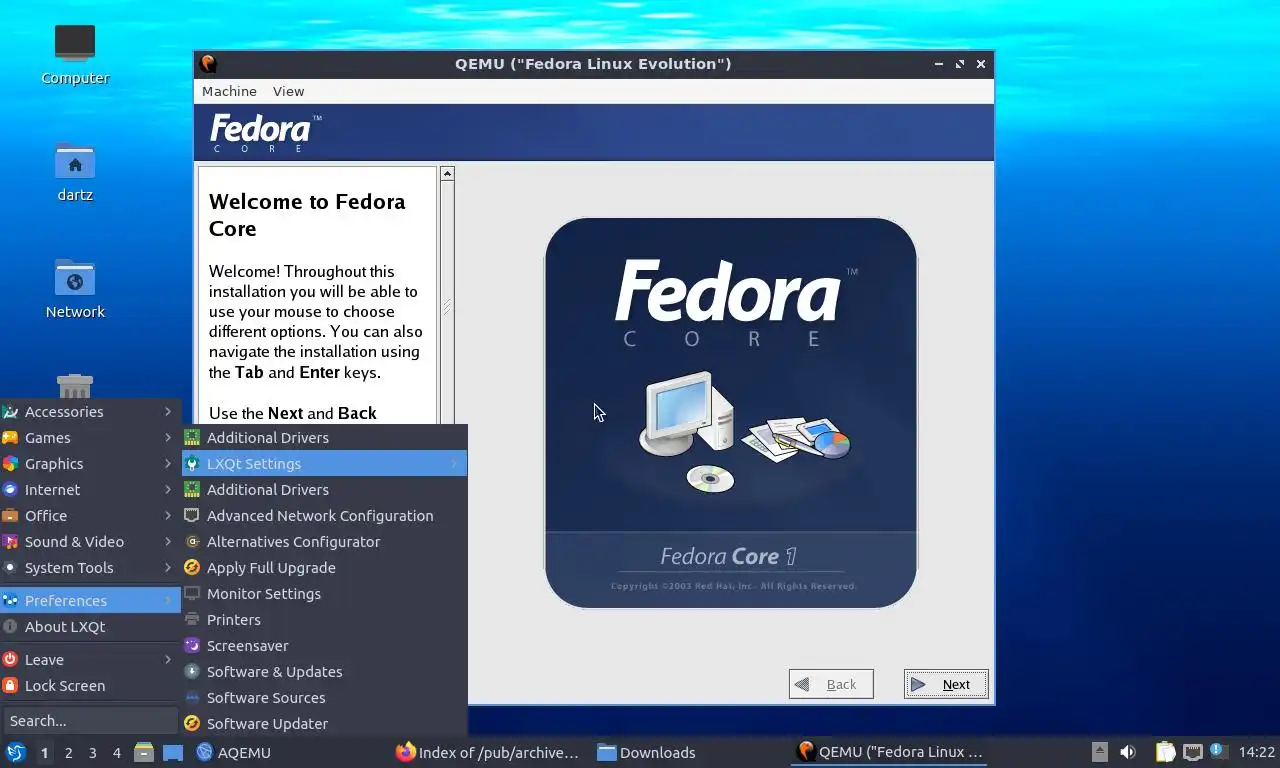Click the update notifier tray icon

[1218, 751]
